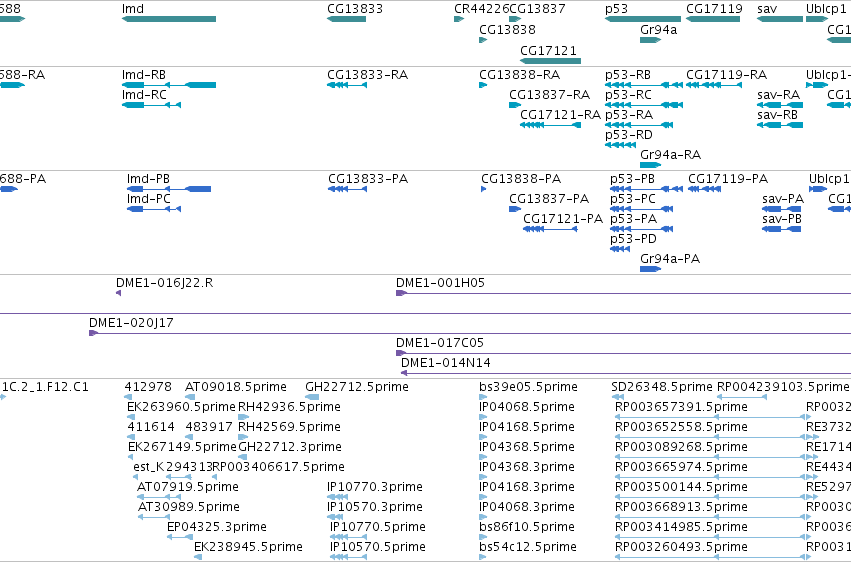
Task: Click the CG13838 gene label
Action: pyautogui.click(x=507, y=30)
